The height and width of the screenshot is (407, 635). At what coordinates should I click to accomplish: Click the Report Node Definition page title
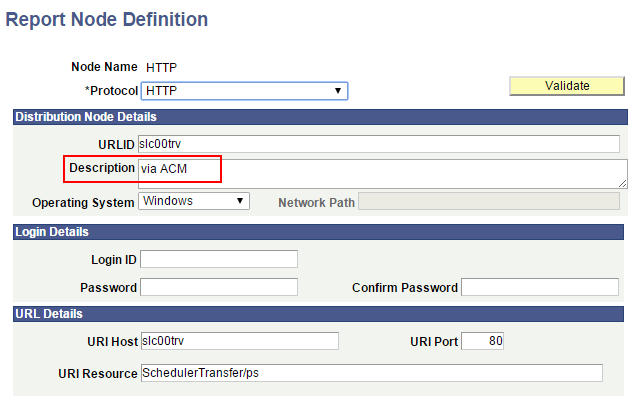(107, 19)
